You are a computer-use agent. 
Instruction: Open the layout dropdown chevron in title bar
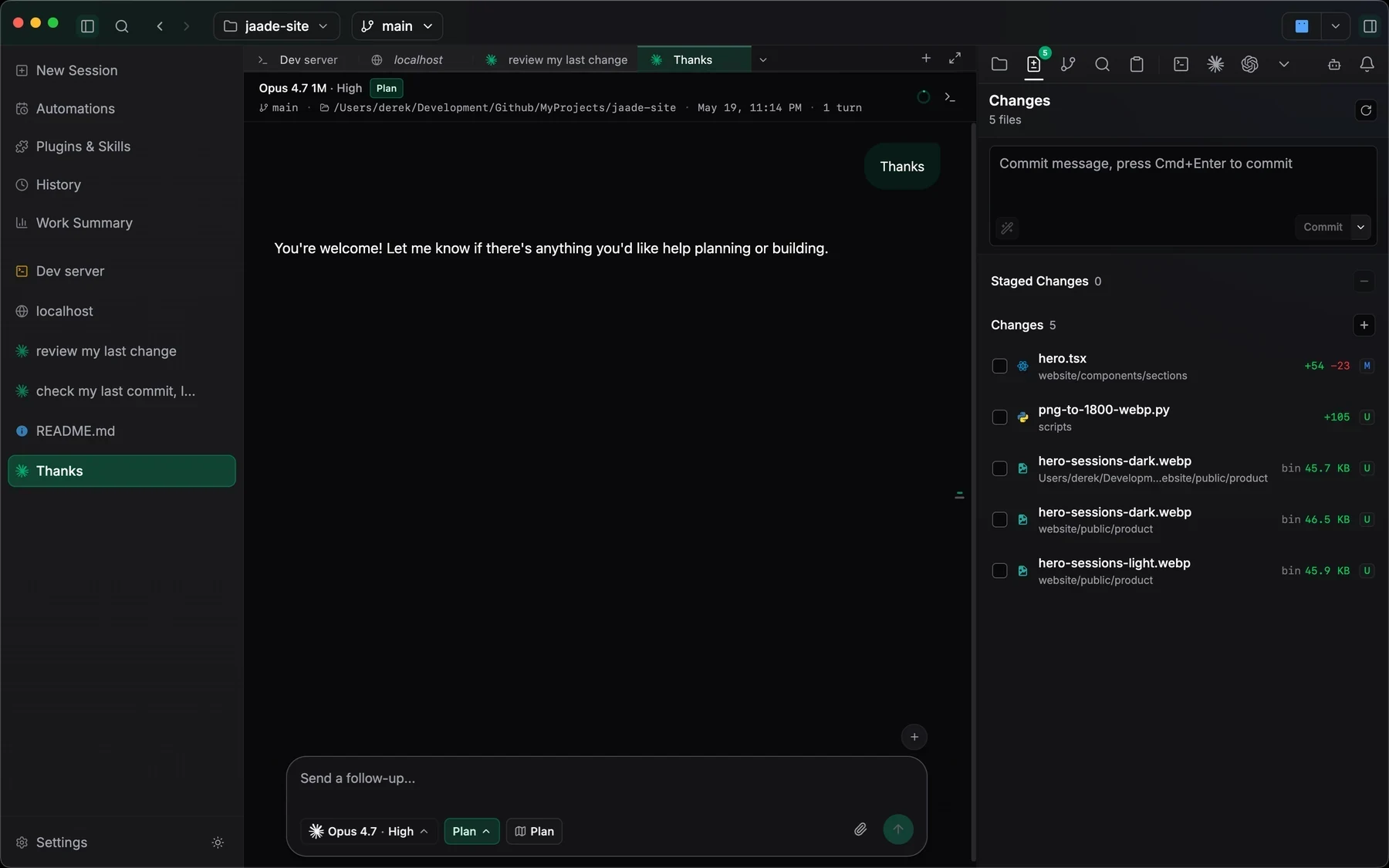1335,26
